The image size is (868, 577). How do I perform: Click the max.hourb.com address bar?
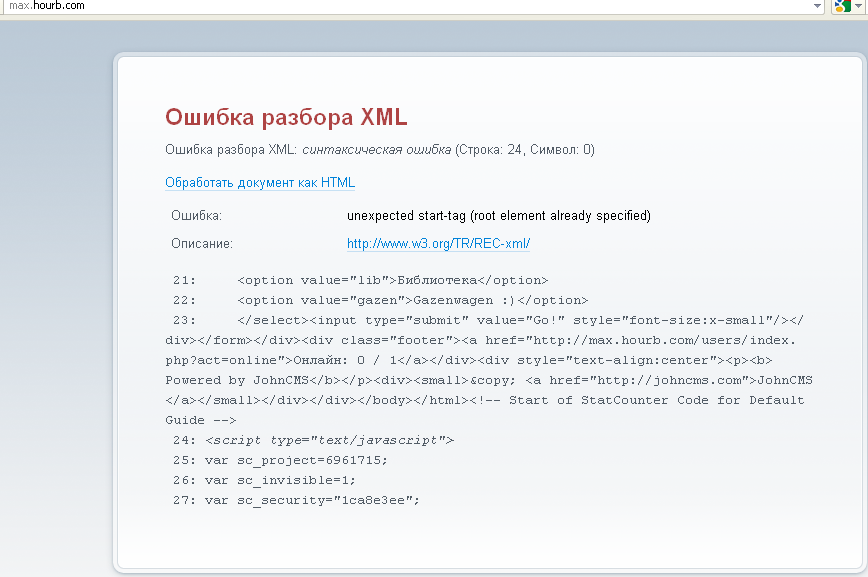tap(400, 6)
